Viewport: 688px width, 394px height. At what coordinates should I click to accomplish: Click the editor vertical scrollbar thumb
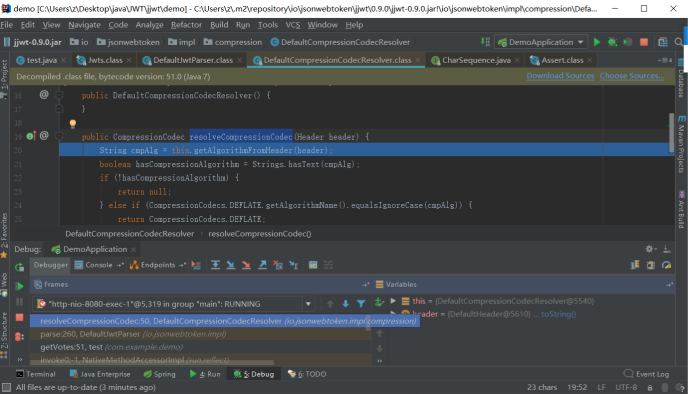coord(671,133)
